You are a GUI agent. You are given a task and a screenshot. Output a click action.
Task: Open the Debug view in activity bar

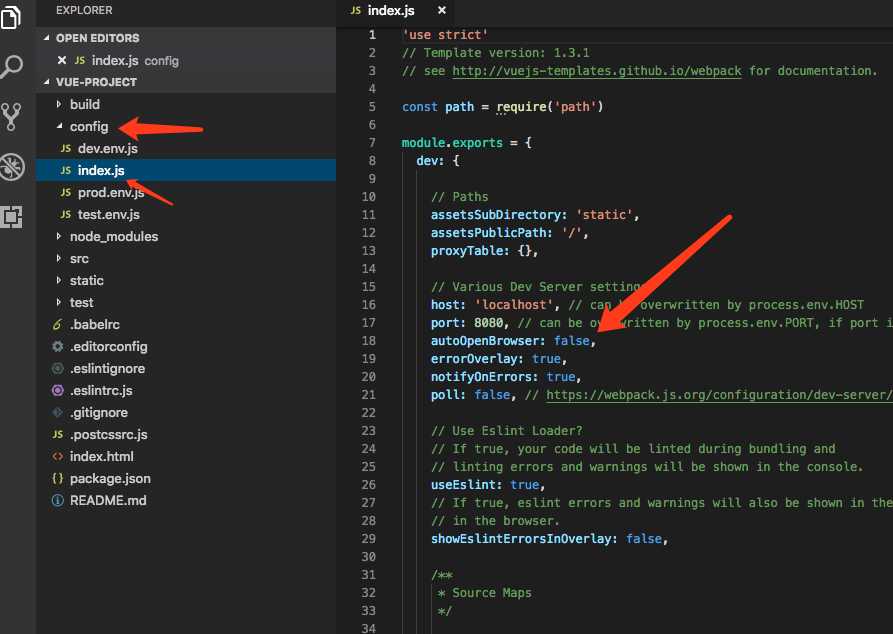pos(12,167)
